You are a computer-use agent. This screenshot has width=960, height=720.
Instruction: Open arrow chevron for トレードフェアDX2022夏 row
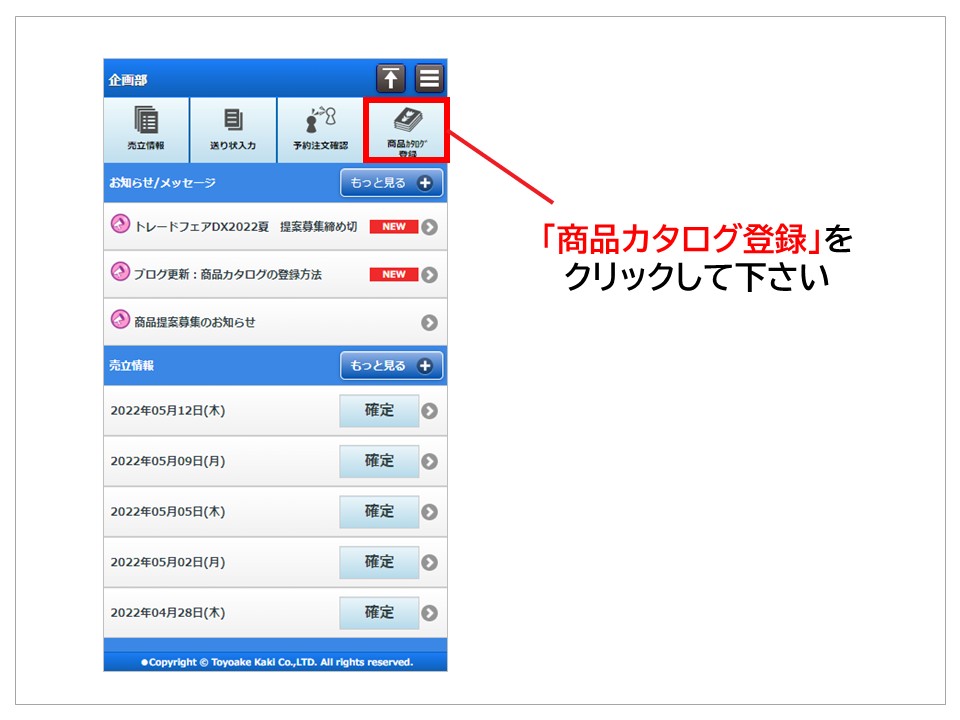click(429, 227)
